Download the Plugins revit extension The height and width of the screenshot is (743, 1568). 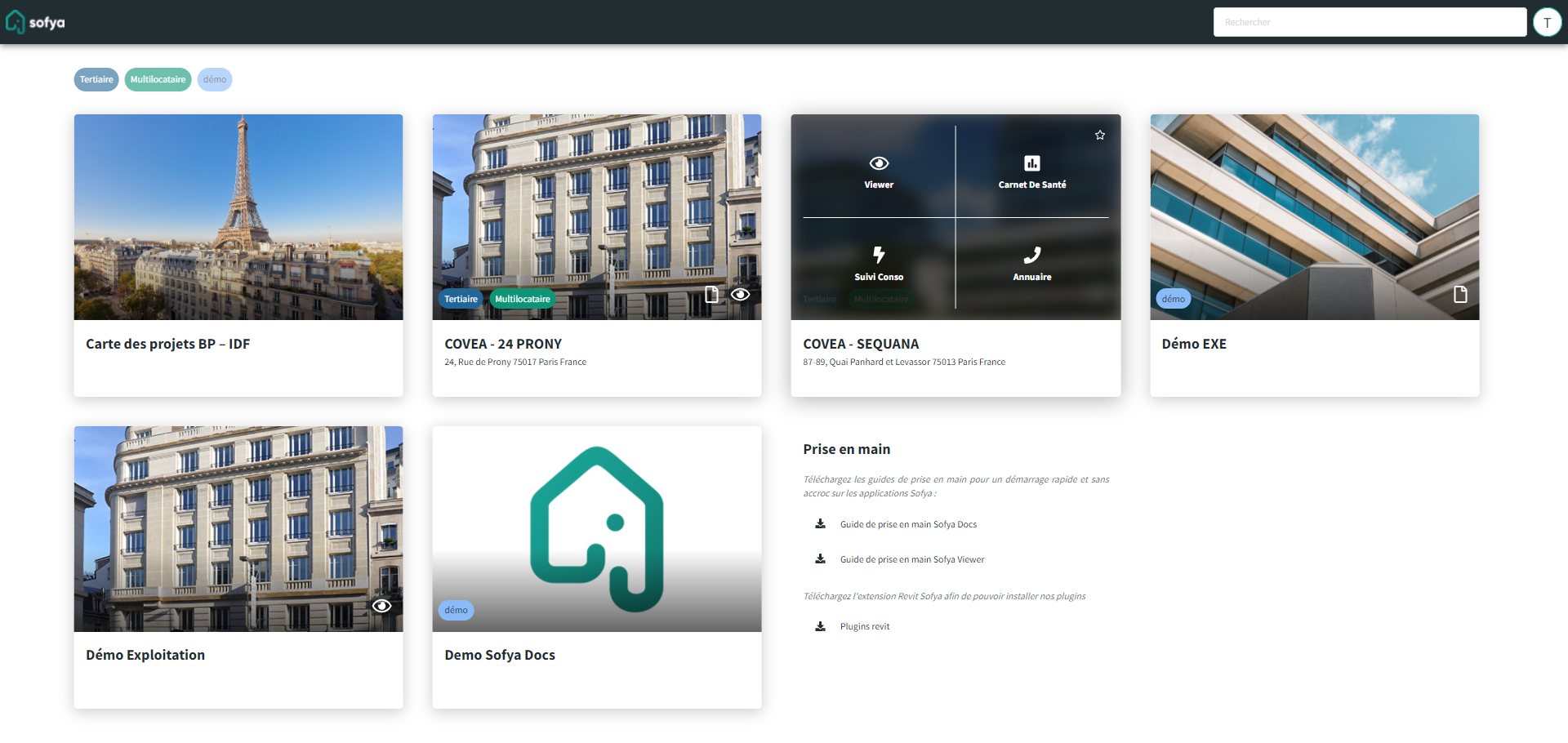(864, 626)
